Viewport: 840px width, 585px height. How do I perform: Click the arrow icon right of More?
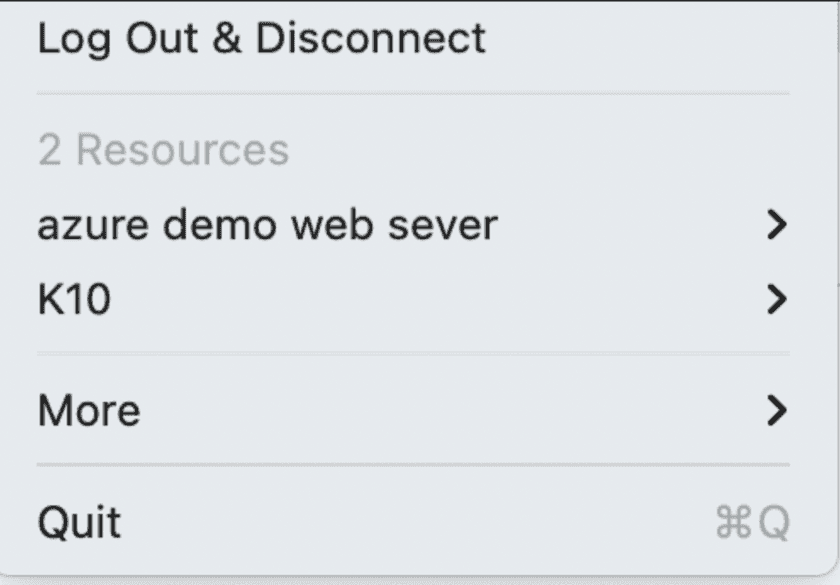[776, 410]
